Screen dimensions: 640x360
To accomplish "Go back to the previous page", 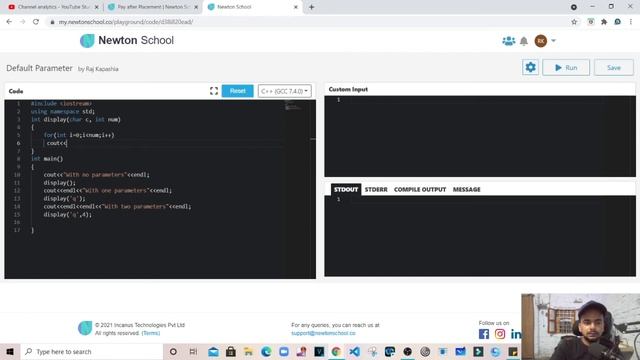I will coord(9,22).
